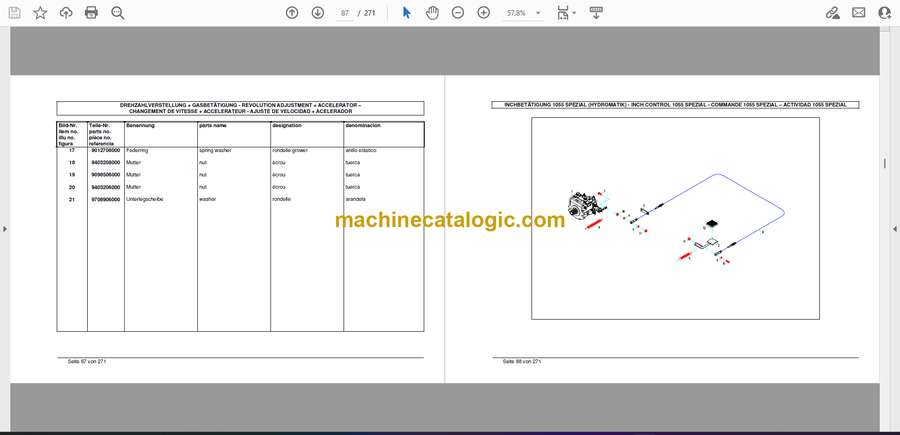The image size is (900, 435).
Task: Activate the selection arrow tool
Action: (x=406, y=13)
